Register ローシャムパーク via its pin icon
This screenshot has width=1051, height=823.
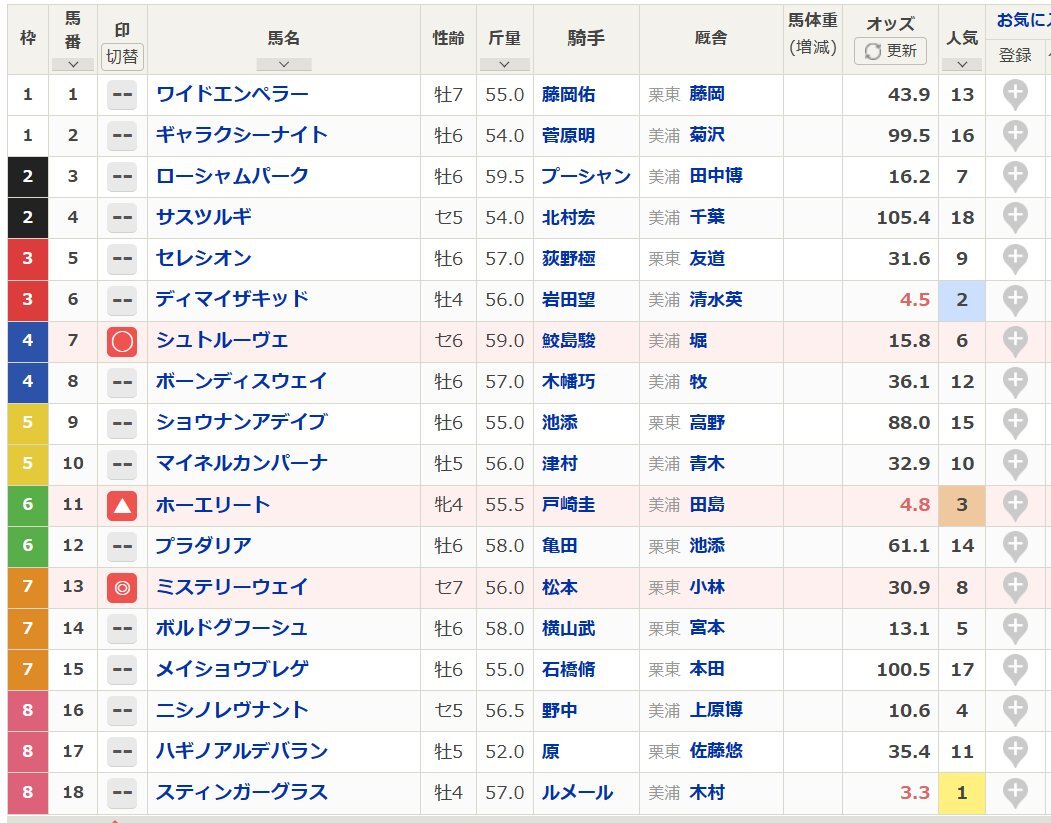[1015, 176]
